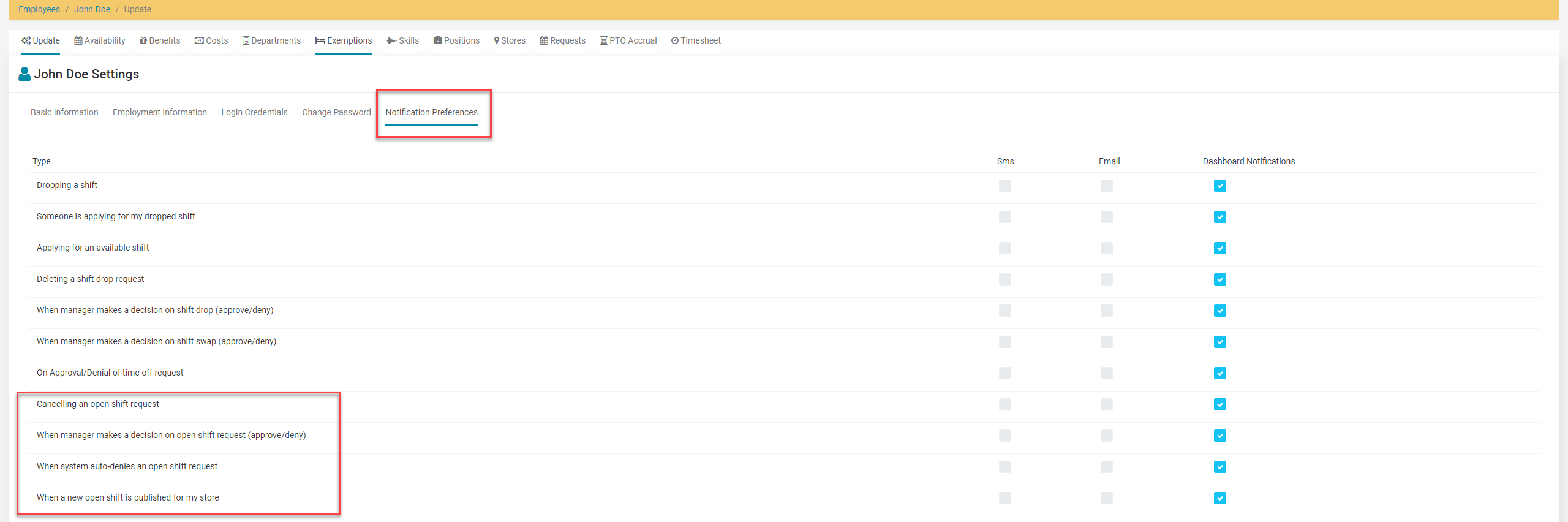Uncheck Dashboard Notifications for open shift request decision
This screenshot has width=1568, height=522.
pos(1220,436)
